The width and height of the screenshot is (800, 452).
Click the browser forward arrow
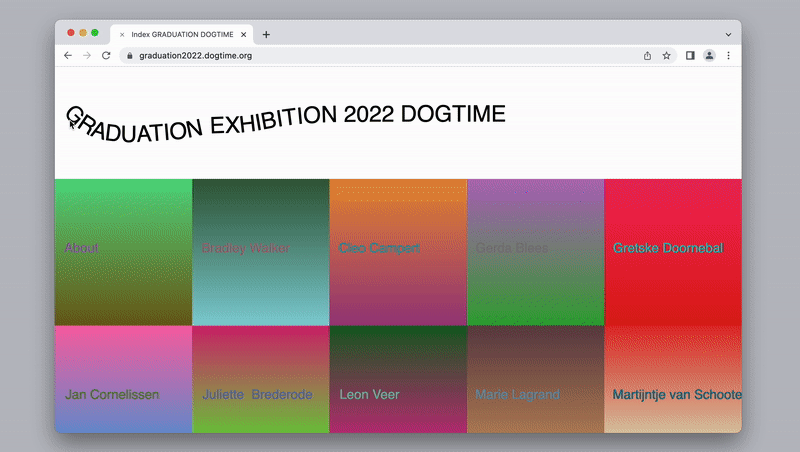point(87,56)
